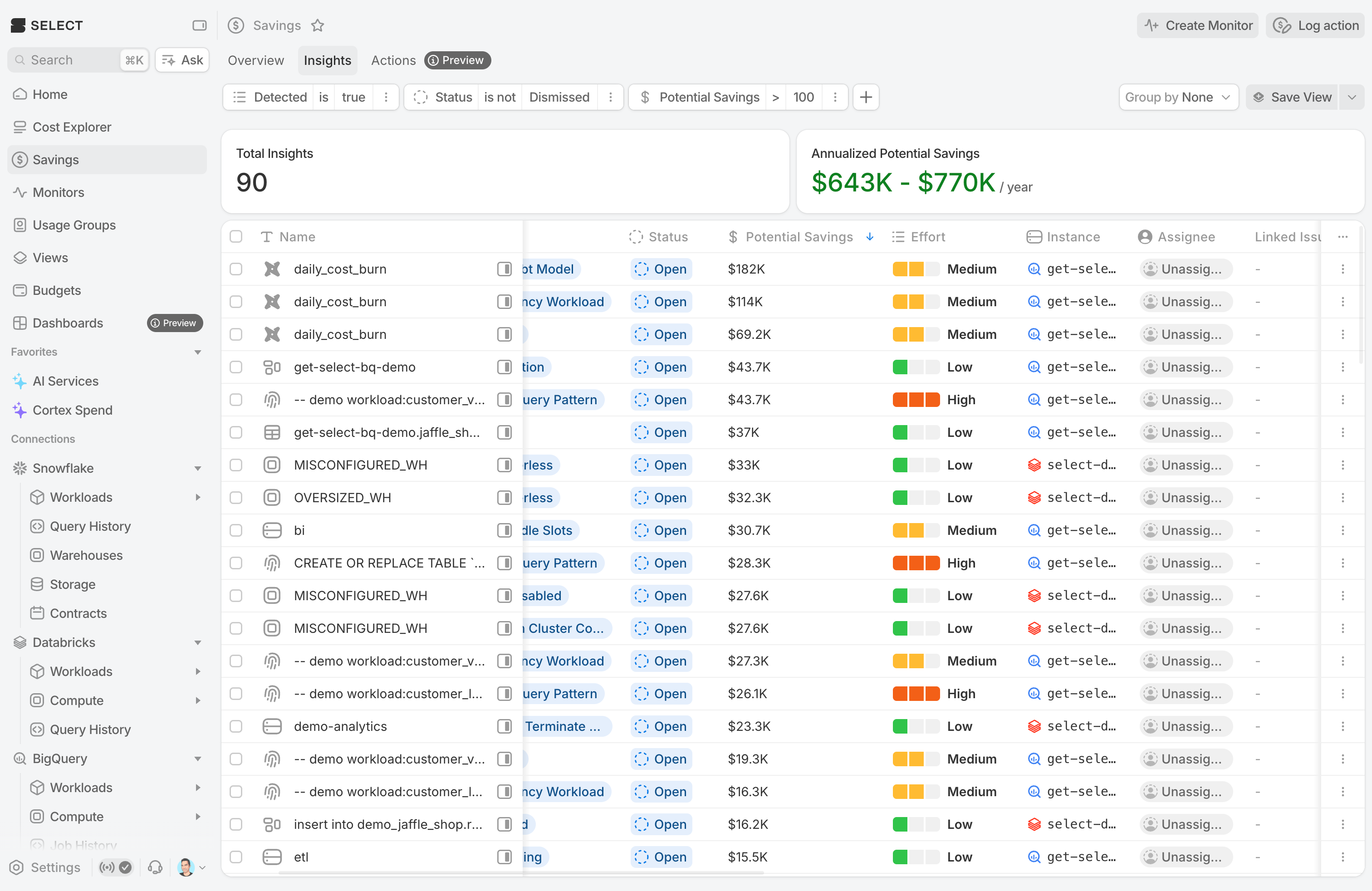Image resolution: width=1372 pixels, height=891 pixels.
Task: Click Log action button
Action: click(1315, 25)
